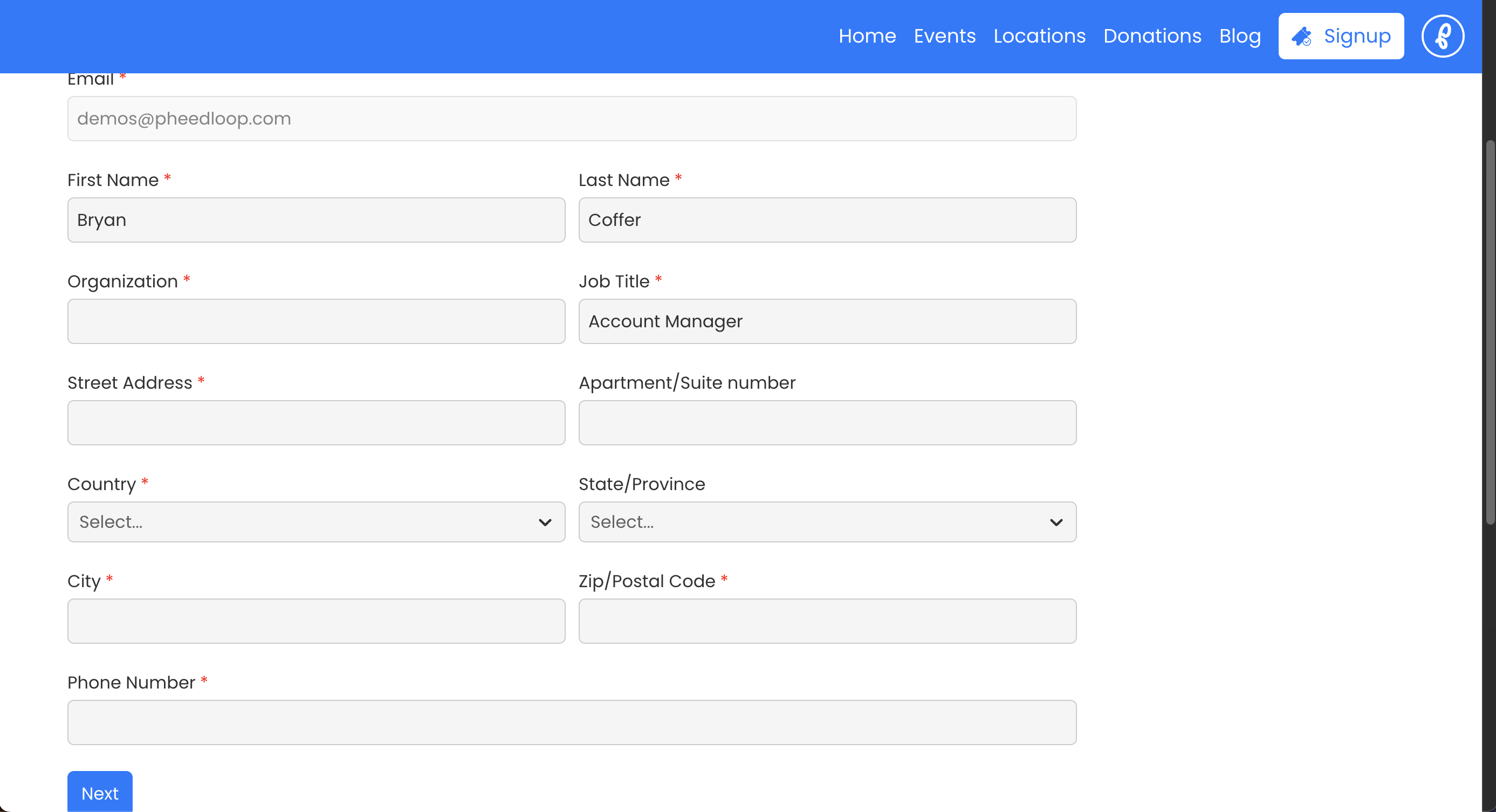Click the Job Title field Account Manager

[826, 321]
